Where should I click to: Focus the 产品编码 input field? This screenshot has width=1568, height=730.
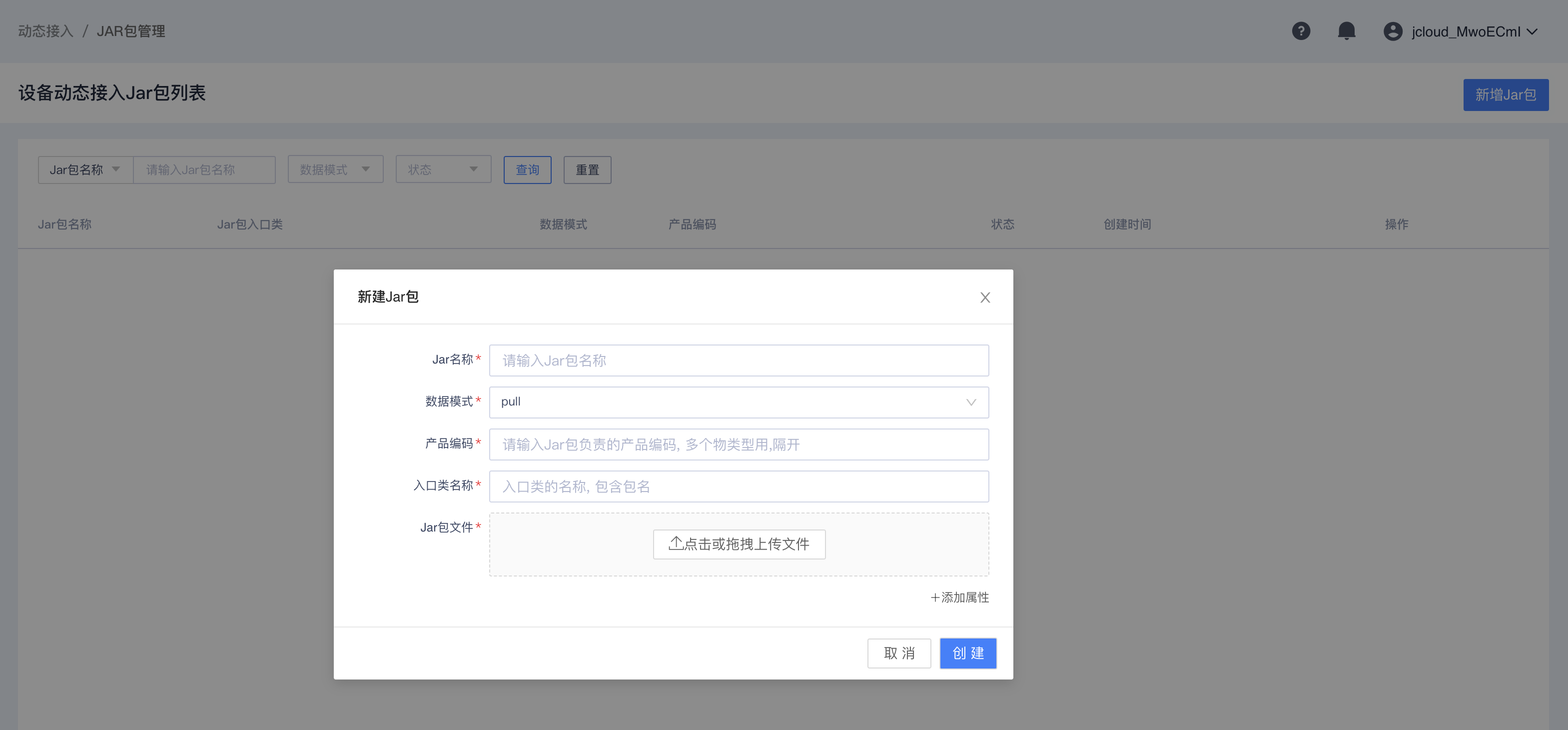tap(739, 444)
